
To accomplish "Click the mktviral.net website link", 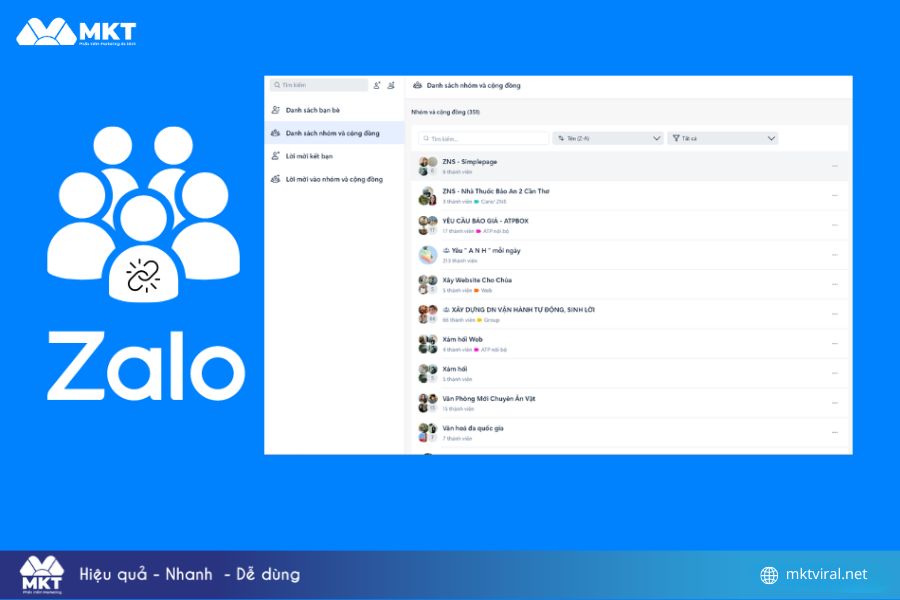I will [x=826, y=574].
